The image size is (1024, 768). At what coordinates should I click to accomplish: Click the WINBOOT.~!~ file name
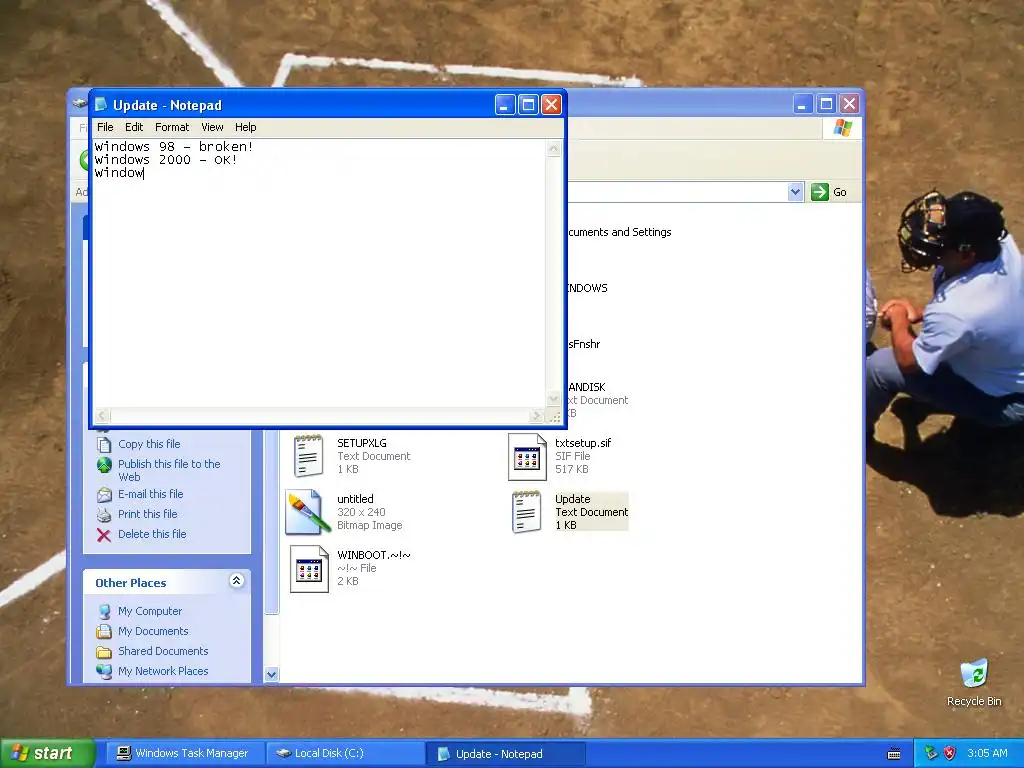pyautogui.click(x=374, y=555)
